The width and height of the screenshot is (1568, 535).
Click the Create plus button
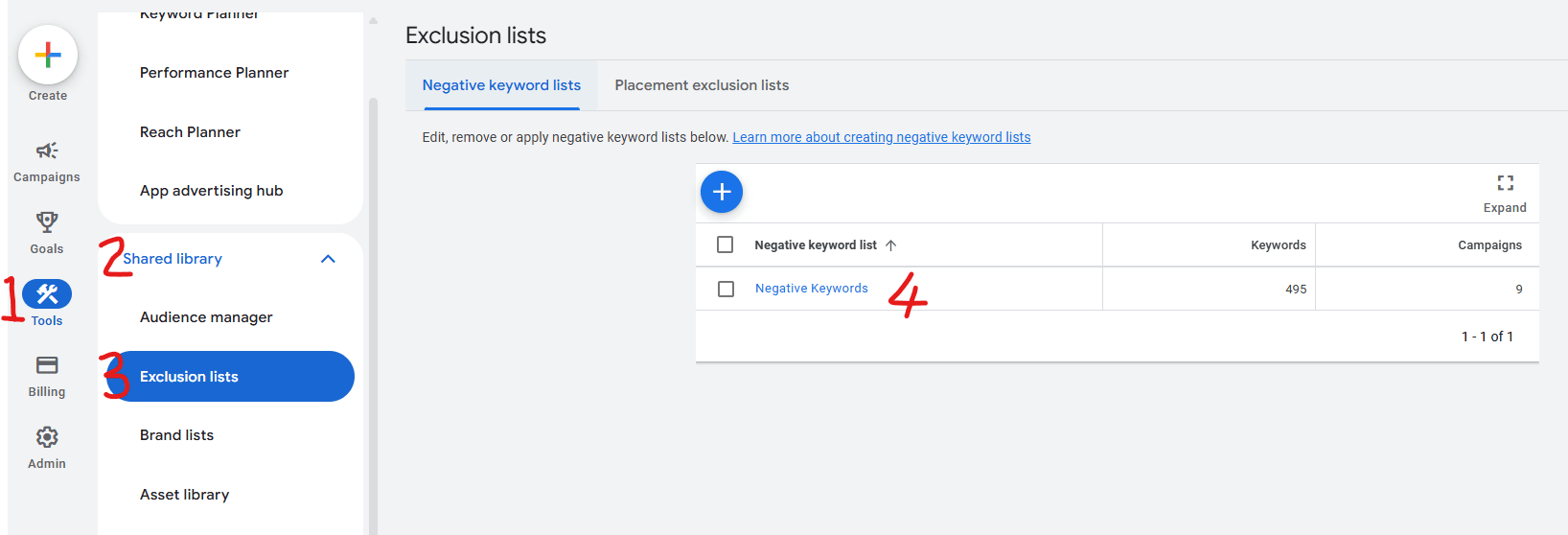coord(48,56)
